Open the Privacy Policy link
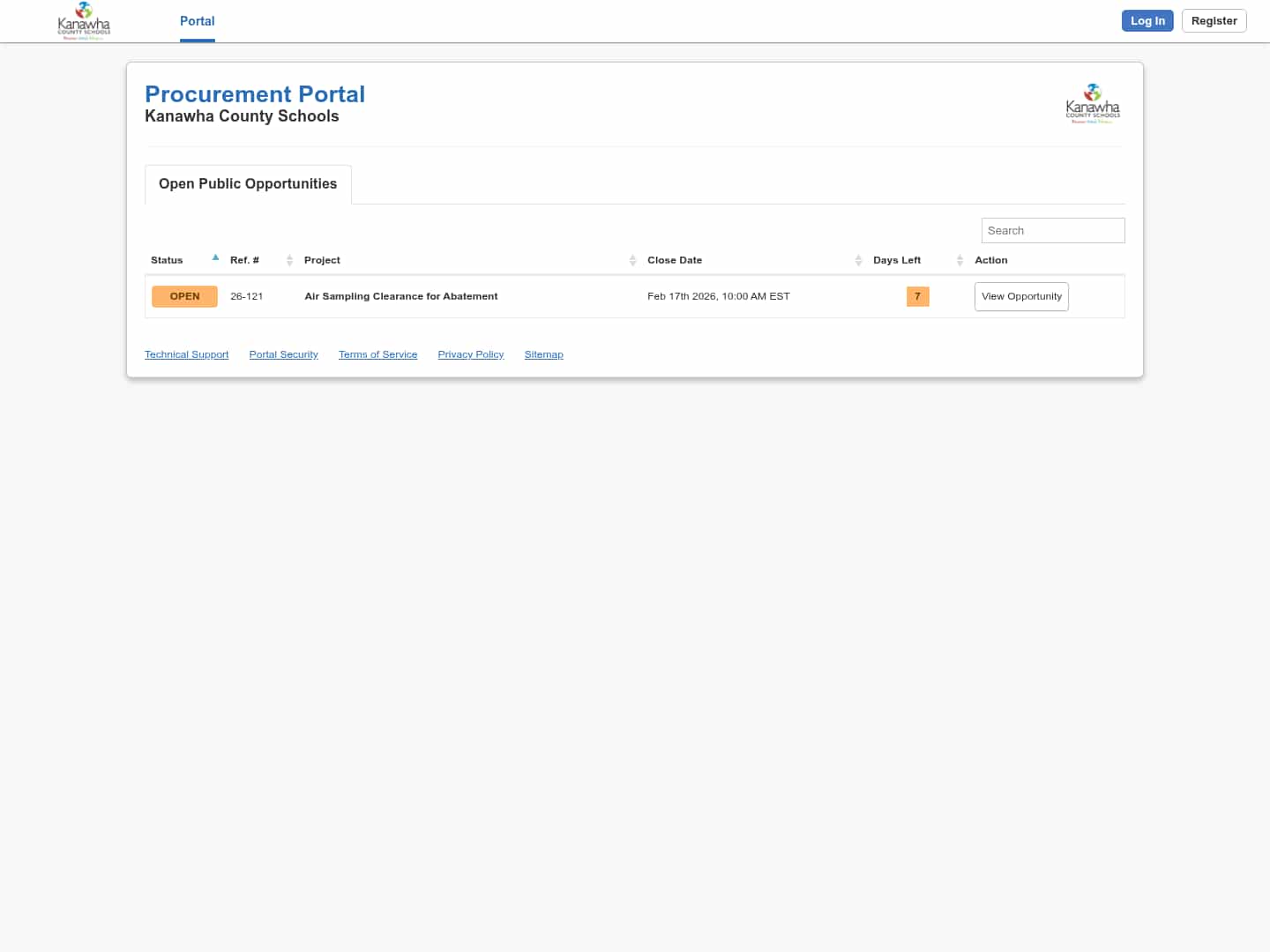The height and width of the screenshot is (952, 1270). [x=470, y=354]
